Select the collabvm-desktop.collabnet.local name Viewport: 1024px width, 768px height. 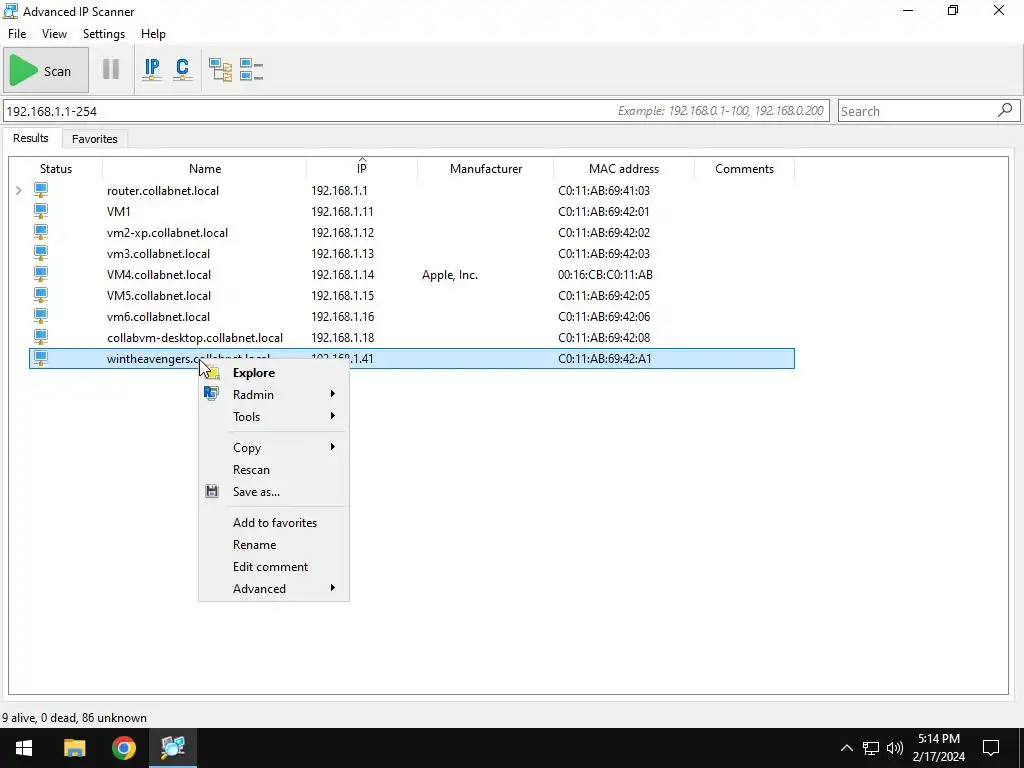(195, 338)
